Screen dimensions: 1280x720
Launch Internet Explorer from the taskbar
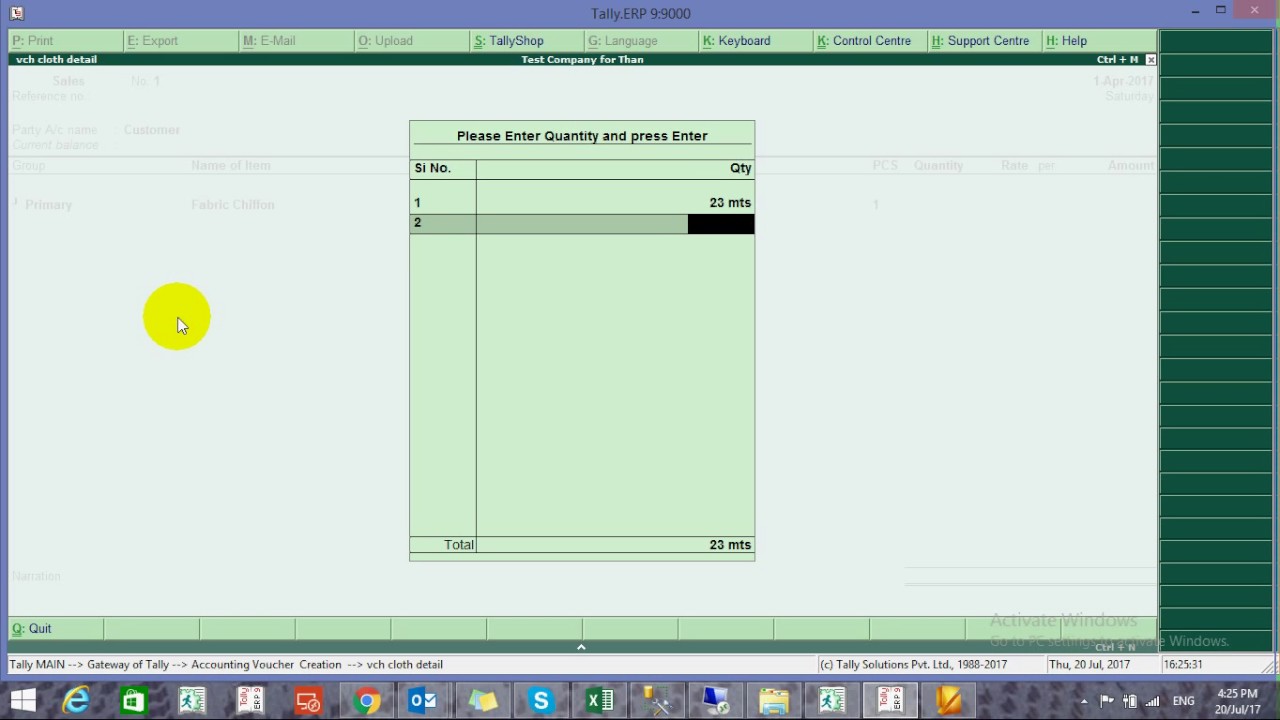coord(76,701)
